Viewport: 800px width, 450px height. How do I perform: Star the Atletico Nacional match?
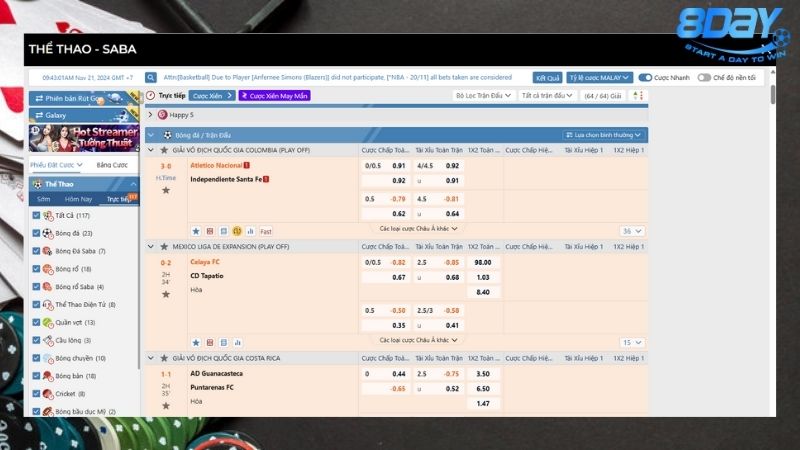(x=166, y=190)
